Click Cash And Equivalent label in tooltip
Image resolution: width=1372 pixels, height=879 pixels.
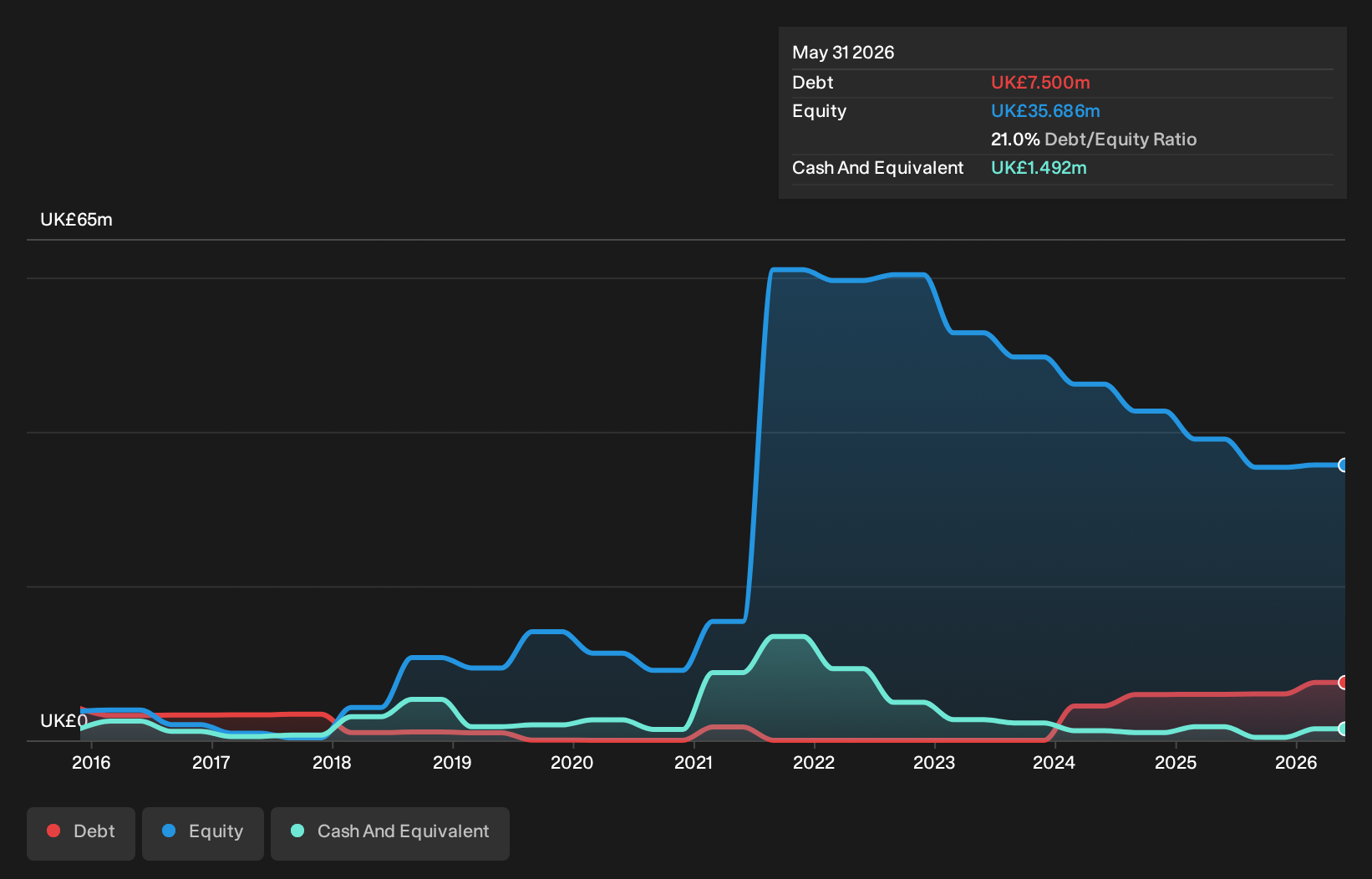click(x=877, y=168)
